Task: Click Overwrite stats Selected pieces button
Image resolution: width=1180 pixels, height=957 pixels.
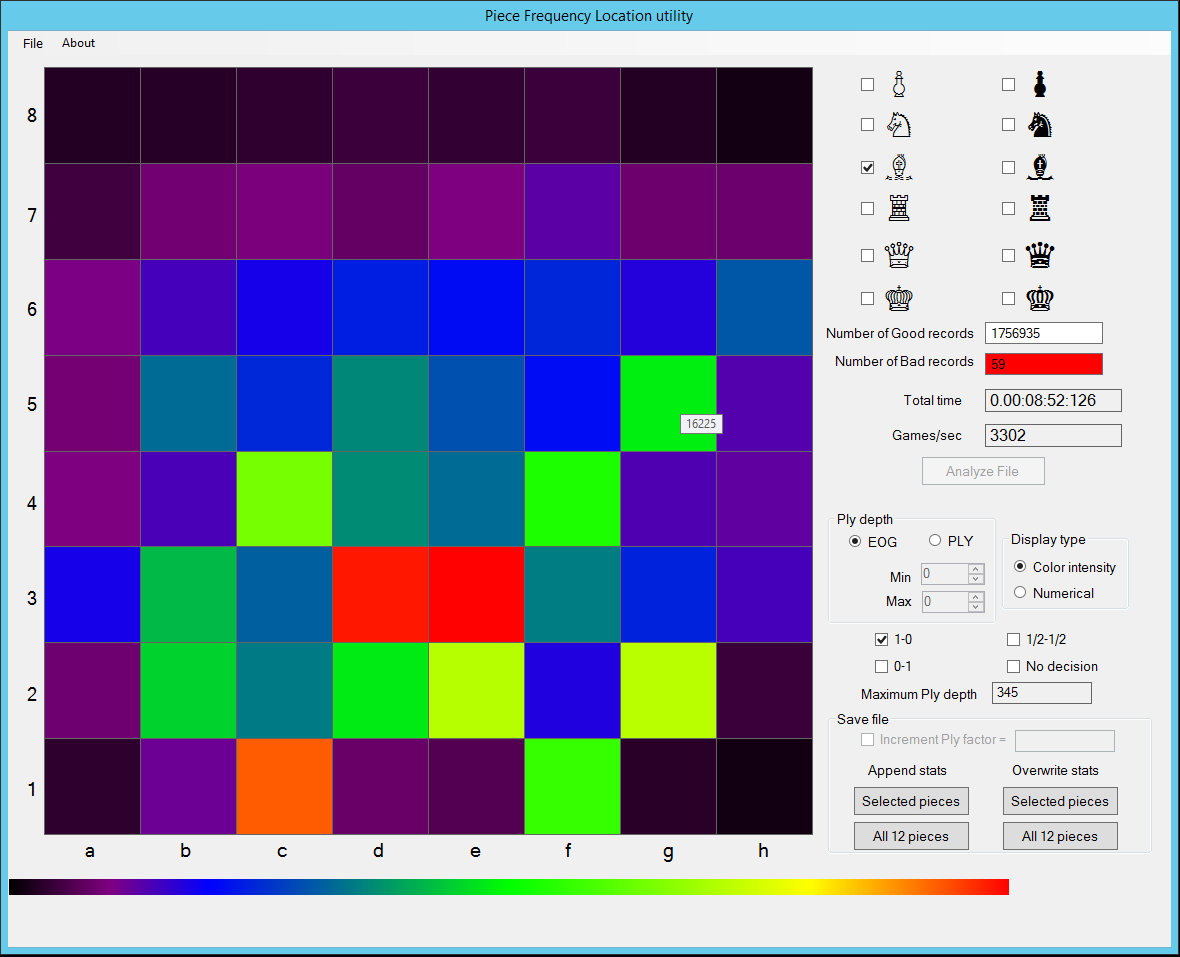Action: tap(1060, 801)
